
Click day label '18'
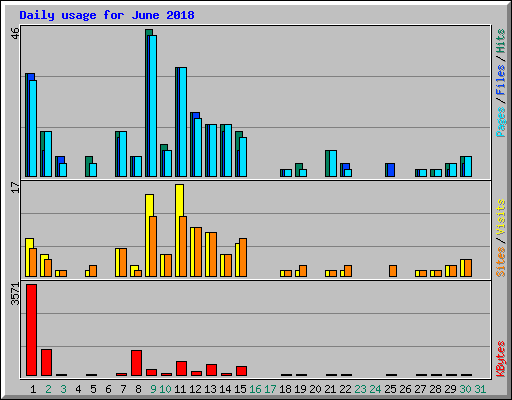(x=285, y=389)
